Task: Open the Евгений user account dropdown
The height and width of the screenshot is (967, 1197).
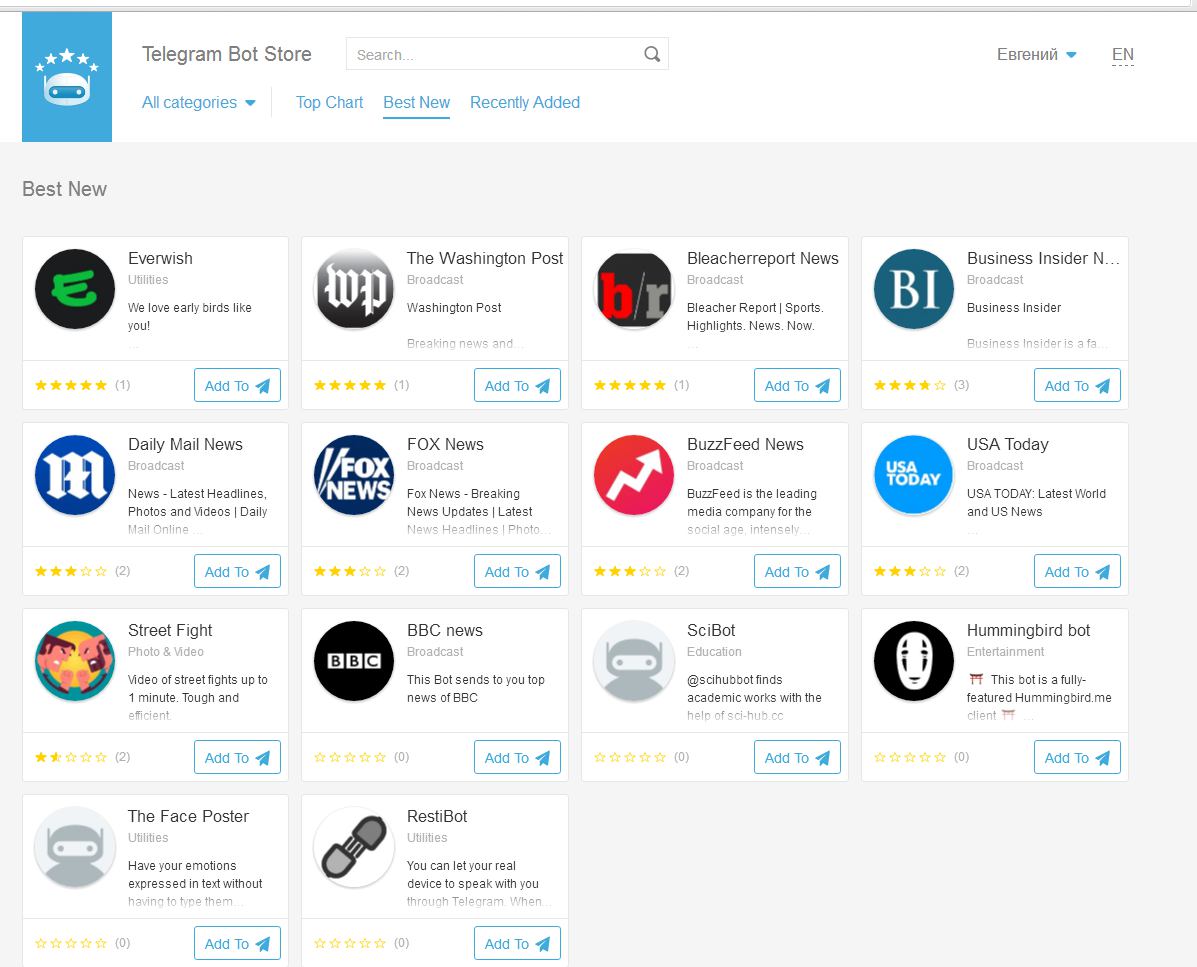Action: (1037, 55)
